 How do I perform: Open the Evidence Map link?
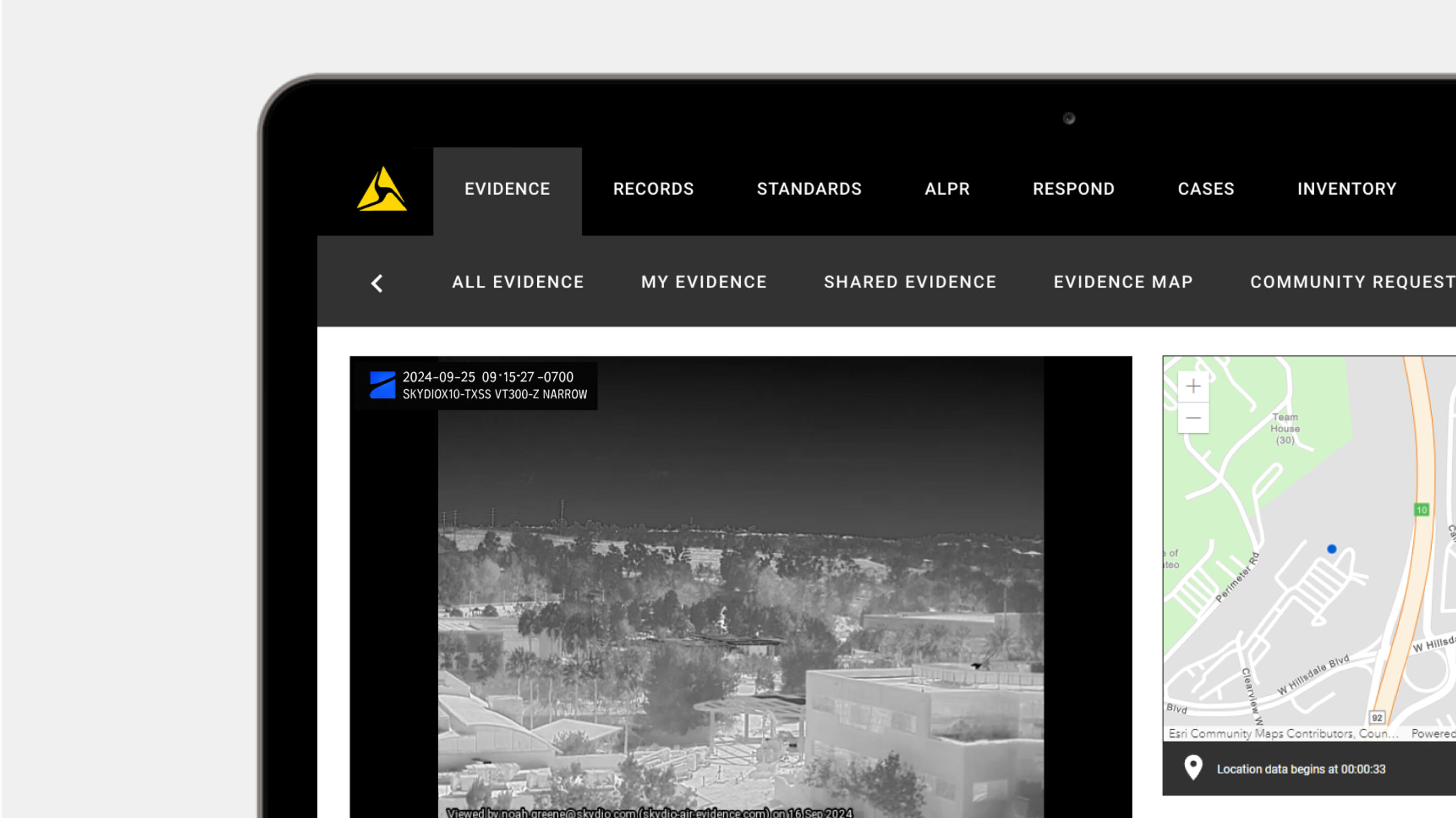point(1123,282)
